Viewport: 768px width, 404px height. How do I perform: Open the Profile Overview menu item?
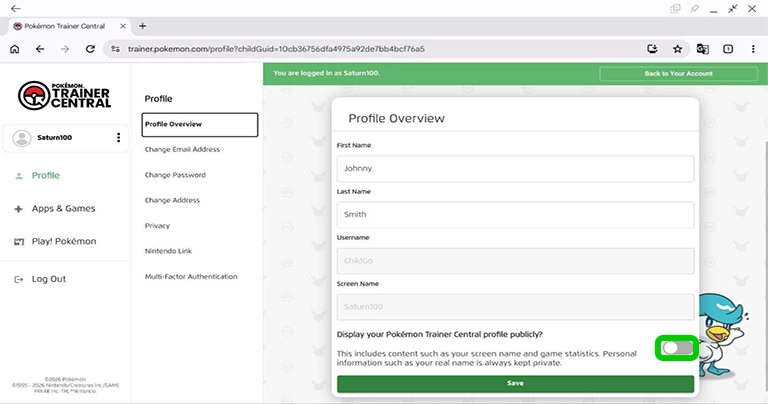[199, 124]
